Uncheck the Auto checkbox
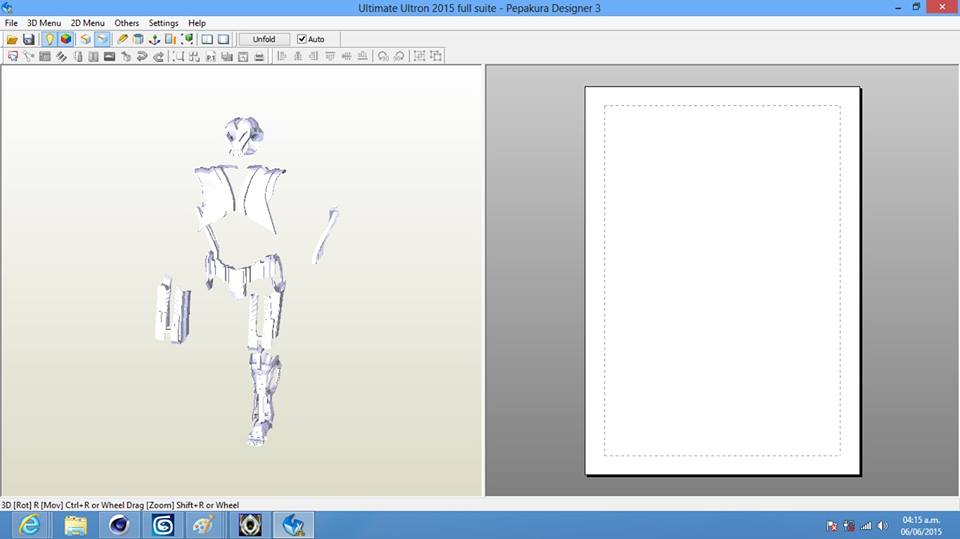960x539 pixels. (301, 39)
